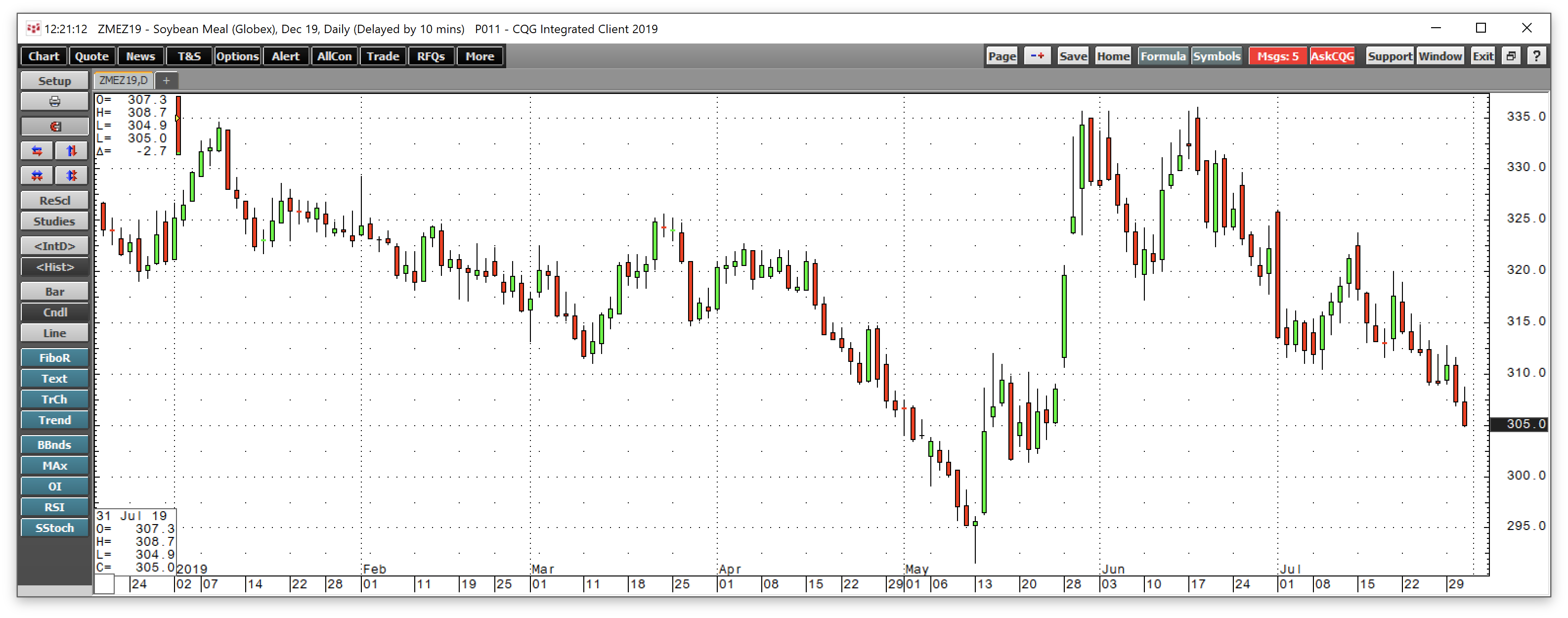This screenshot has height=618, width=1568.
Task: Click the red cursor price bar indicator
Action: point(178,125)
